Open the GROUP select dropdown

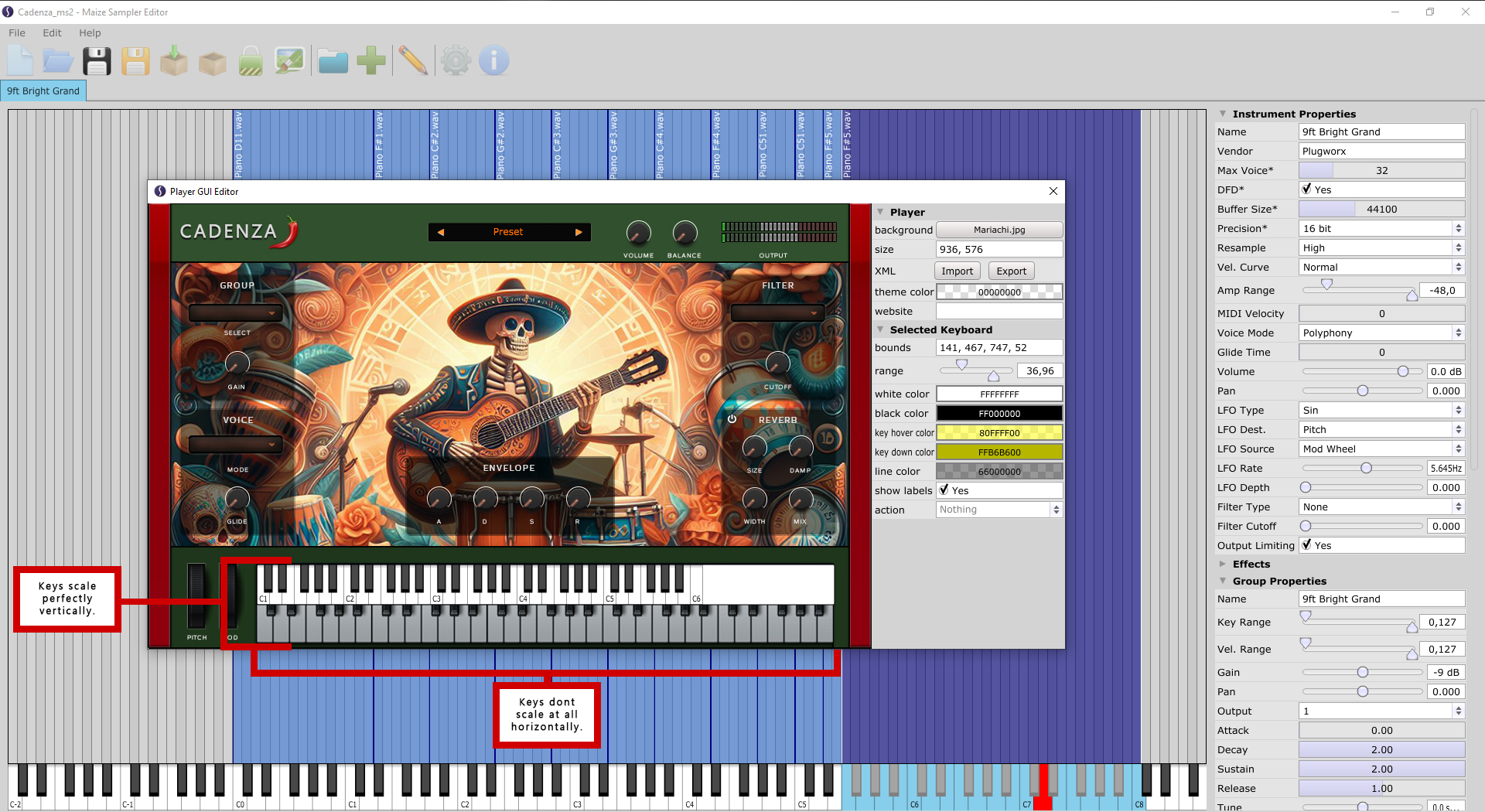236,313
